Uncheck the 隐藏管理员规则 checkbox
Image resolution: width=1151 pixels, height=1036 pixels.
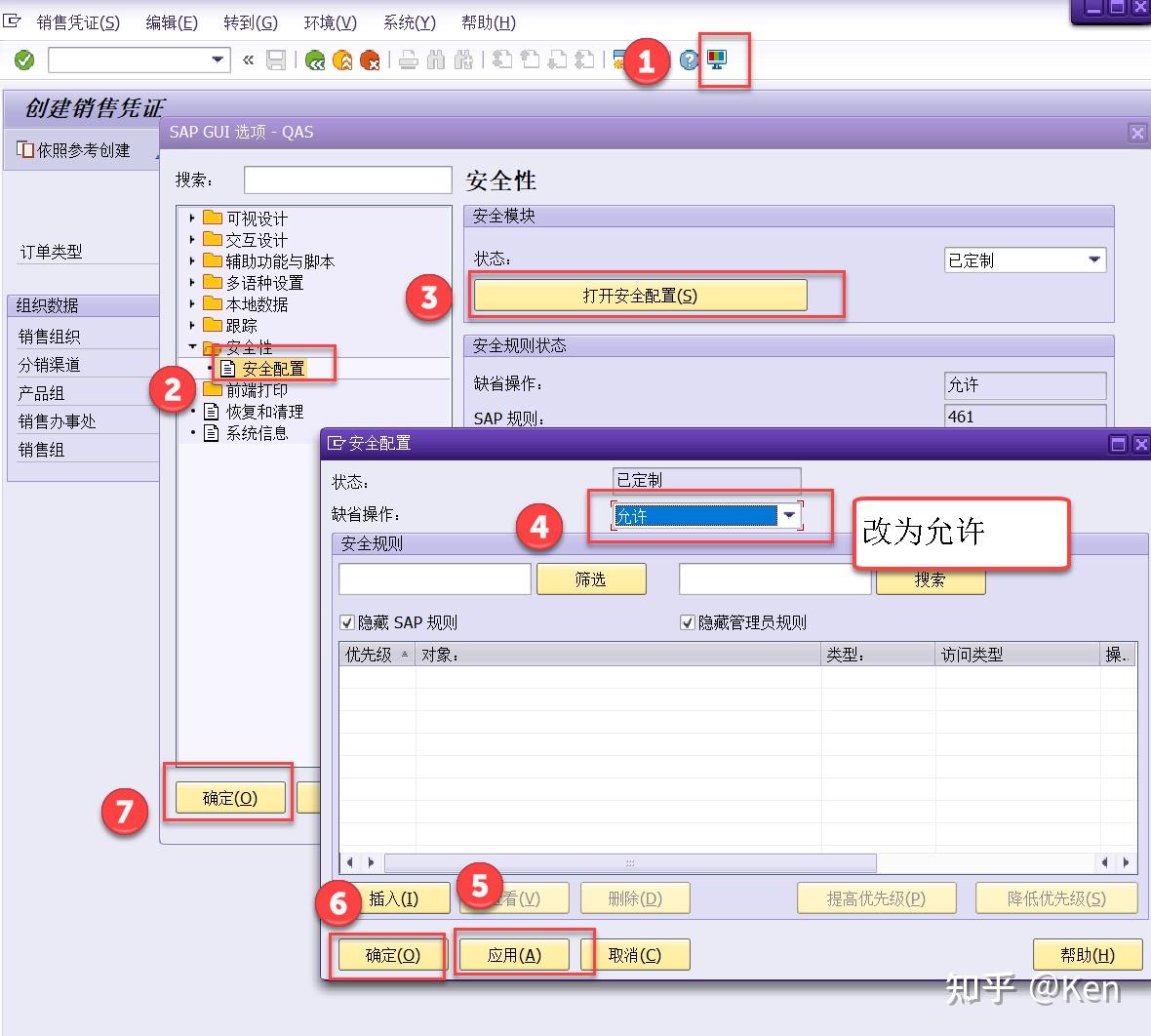pyautogui.click(x=687, y=622)
